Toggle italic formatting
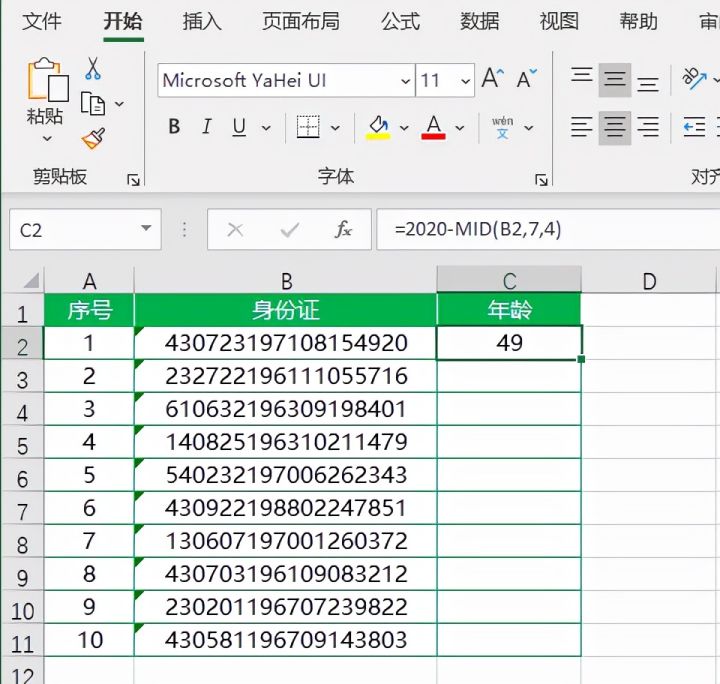 207,126
